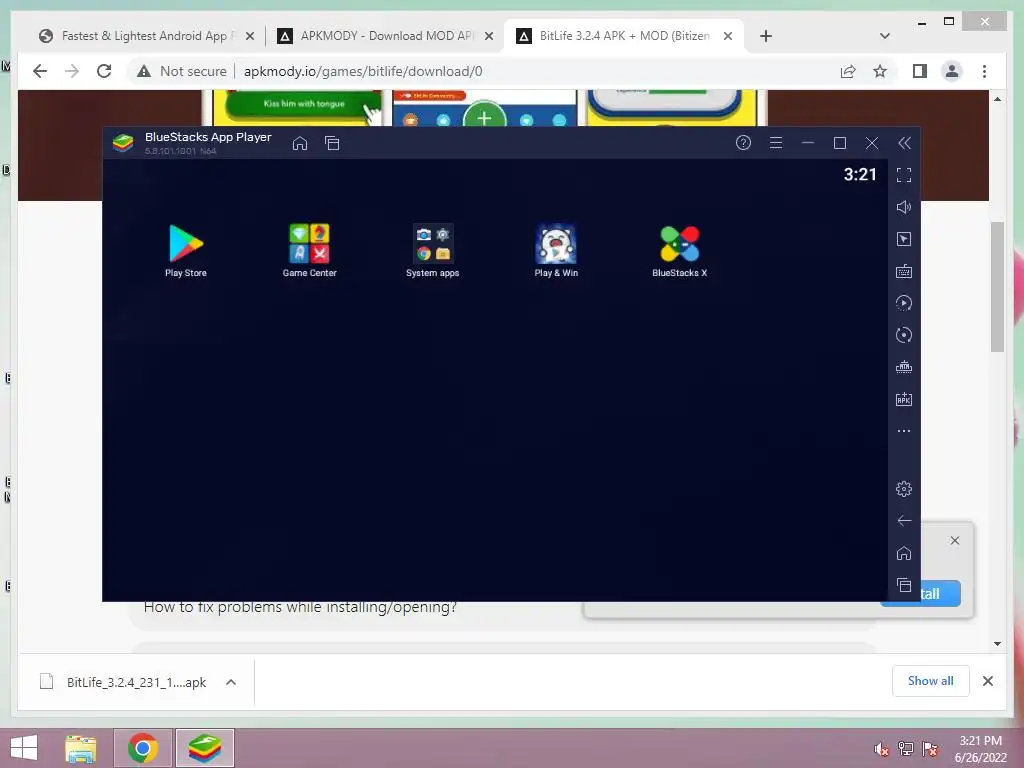Screen dimensions: 1024x768
Task: Click the Install APK icon in sidebar
Action: 904,399
